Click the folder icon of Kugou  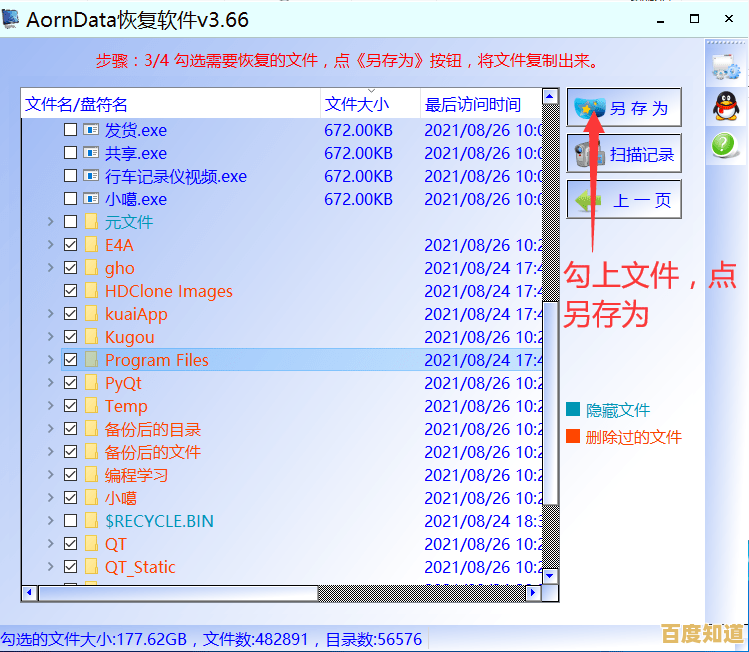(91, 336)
